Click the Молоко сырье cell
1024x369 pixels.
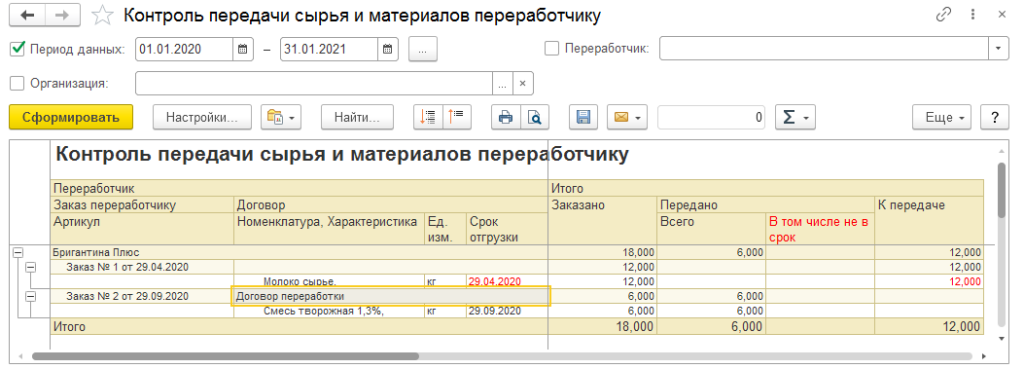coord(329,281)
